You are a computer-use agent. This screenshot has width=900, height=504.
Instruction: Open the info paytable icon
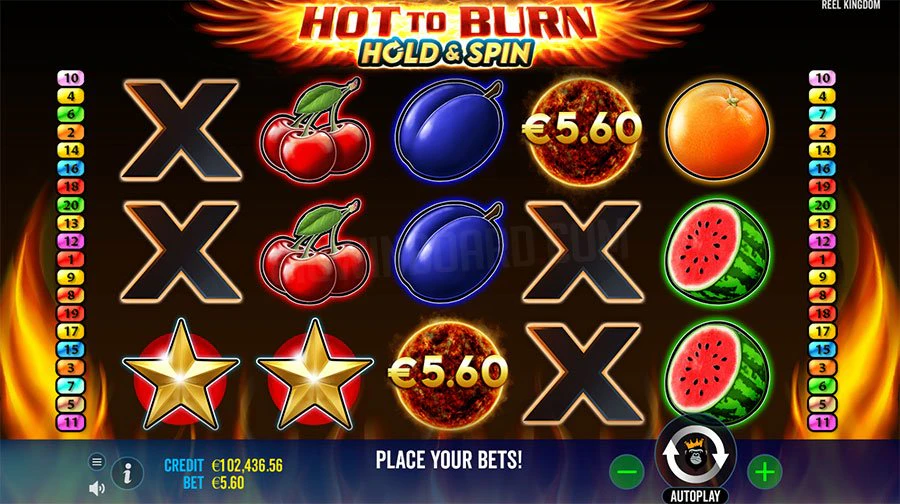click(127, 474)
